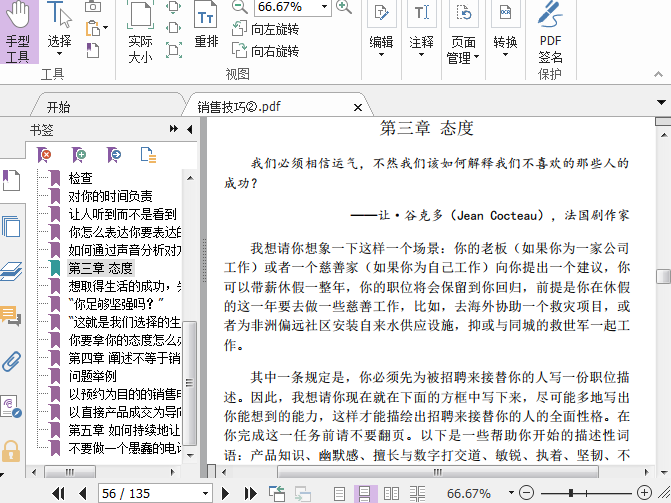Open the Pages thumbnail sidebar panel
This screenshot has width=671, height=503.
(11, 226)
